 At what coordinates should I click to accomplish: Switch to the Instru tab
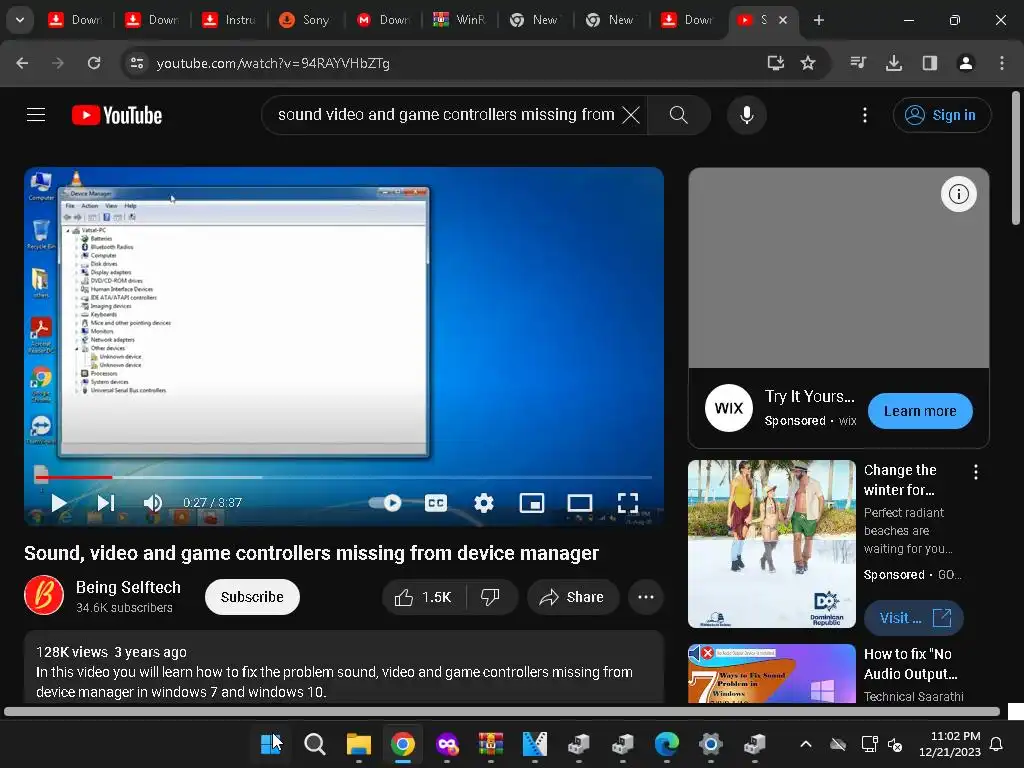coord(229,20)
